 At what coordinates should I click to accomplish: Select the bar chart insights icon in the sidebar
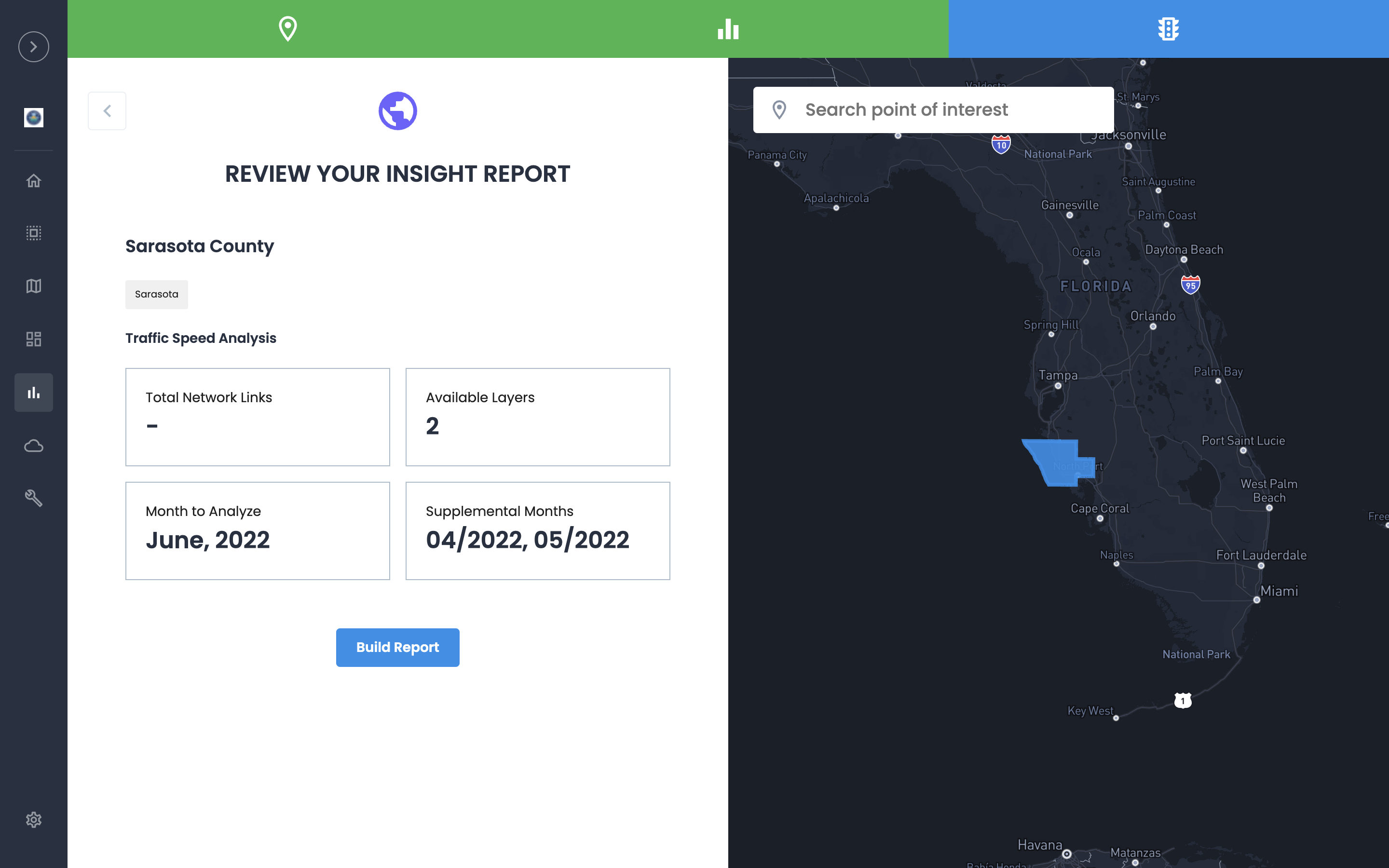[x=33, y=393]
